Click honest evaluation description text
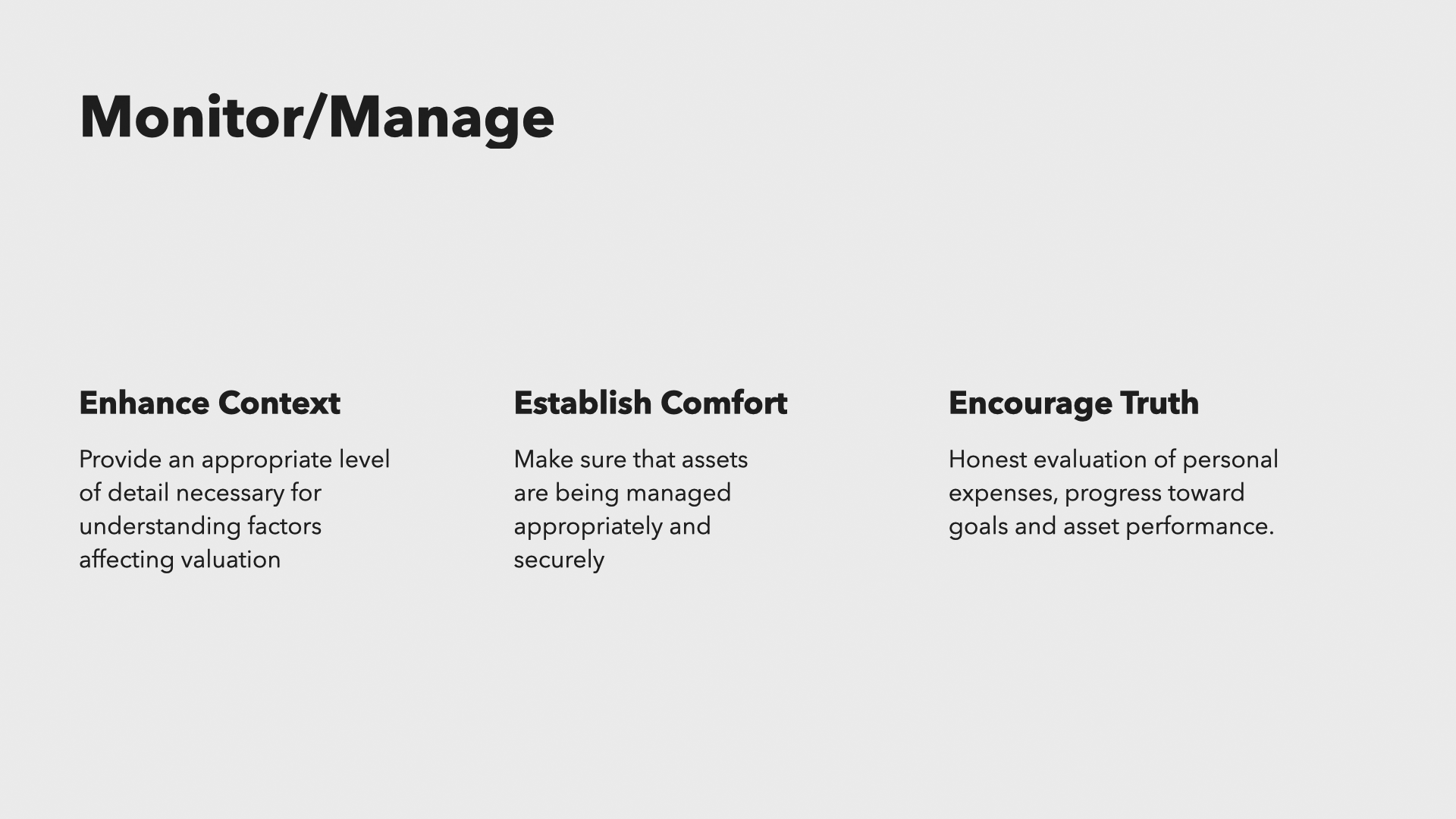 click(x=1113, y=492)
